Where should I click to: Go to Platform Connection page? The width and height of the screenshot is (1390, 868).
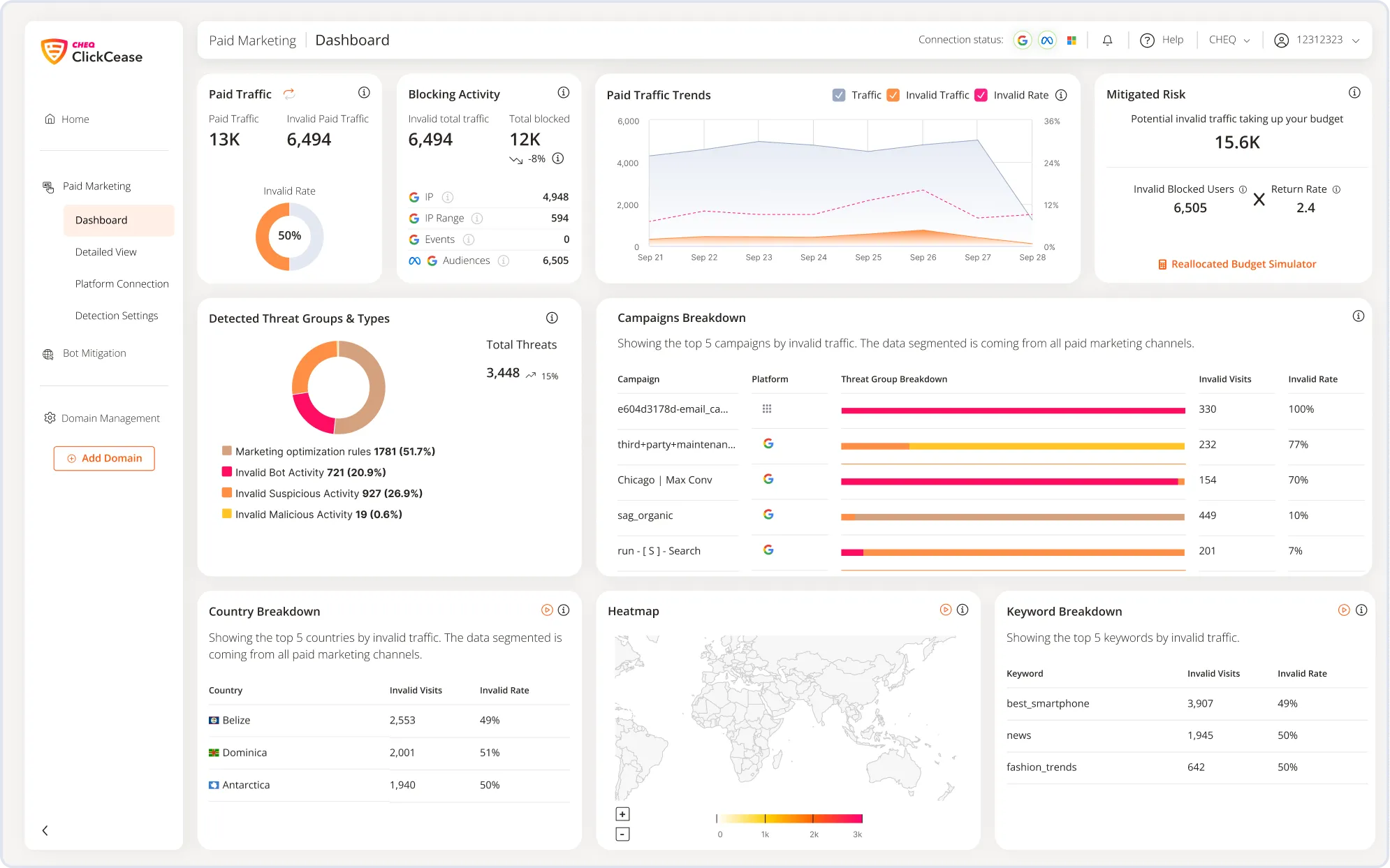[122, 284]
